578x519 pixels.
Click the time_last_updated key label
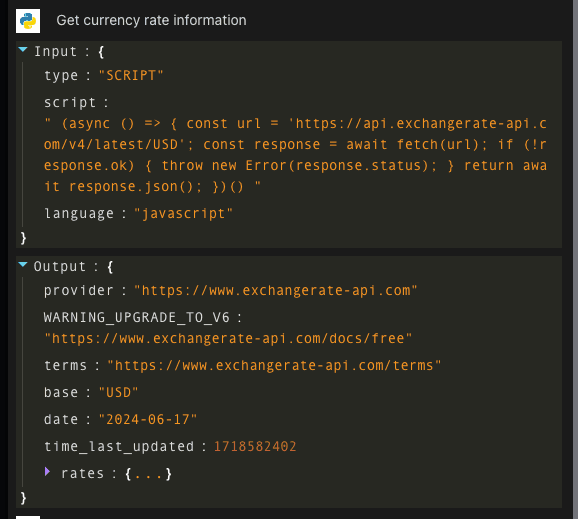pyautogui.click(x=119, y=446)
